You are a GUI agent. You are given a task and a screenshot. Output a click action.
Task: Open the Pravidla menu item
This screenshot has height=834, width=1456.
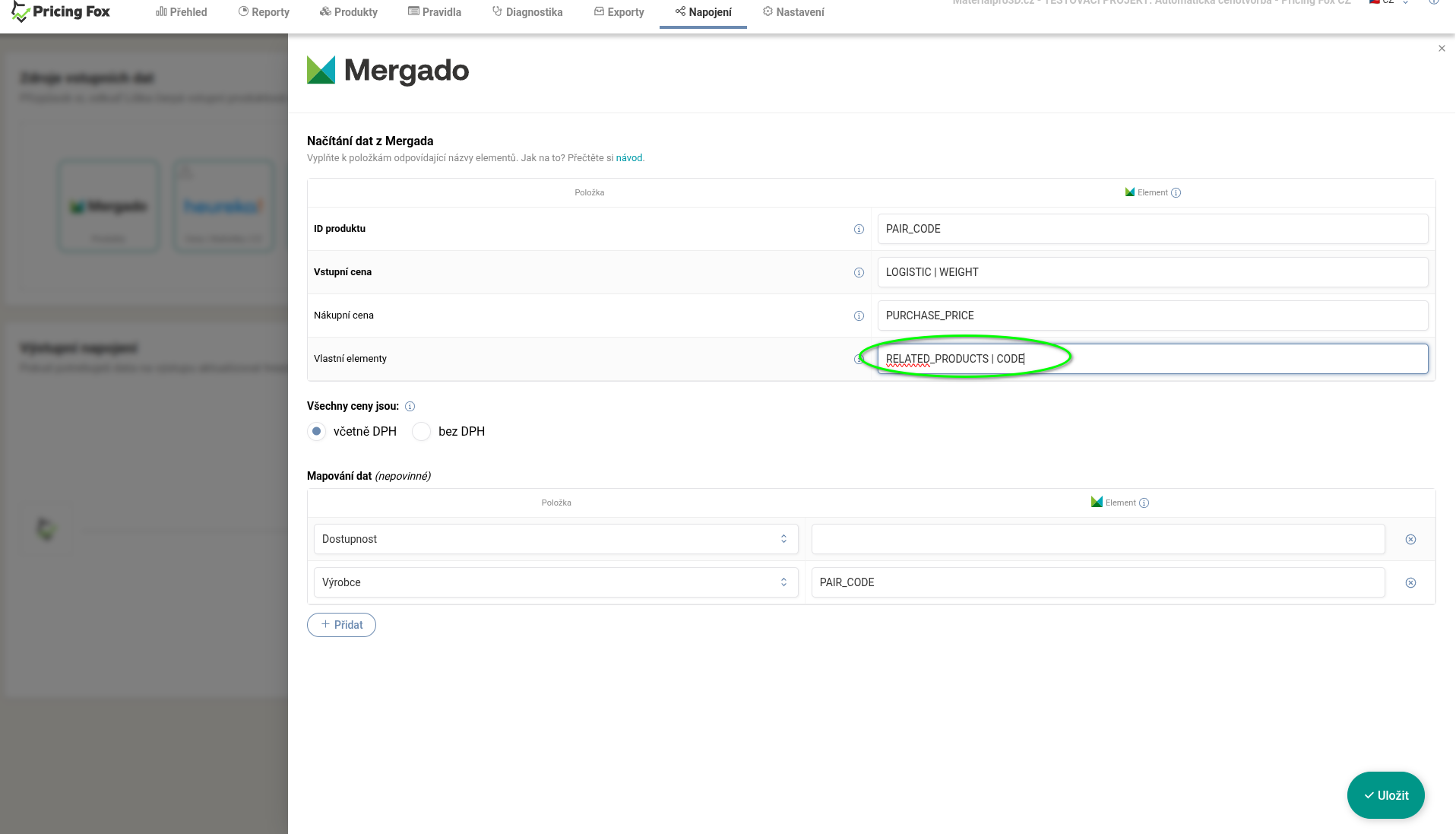pos(435,12)
